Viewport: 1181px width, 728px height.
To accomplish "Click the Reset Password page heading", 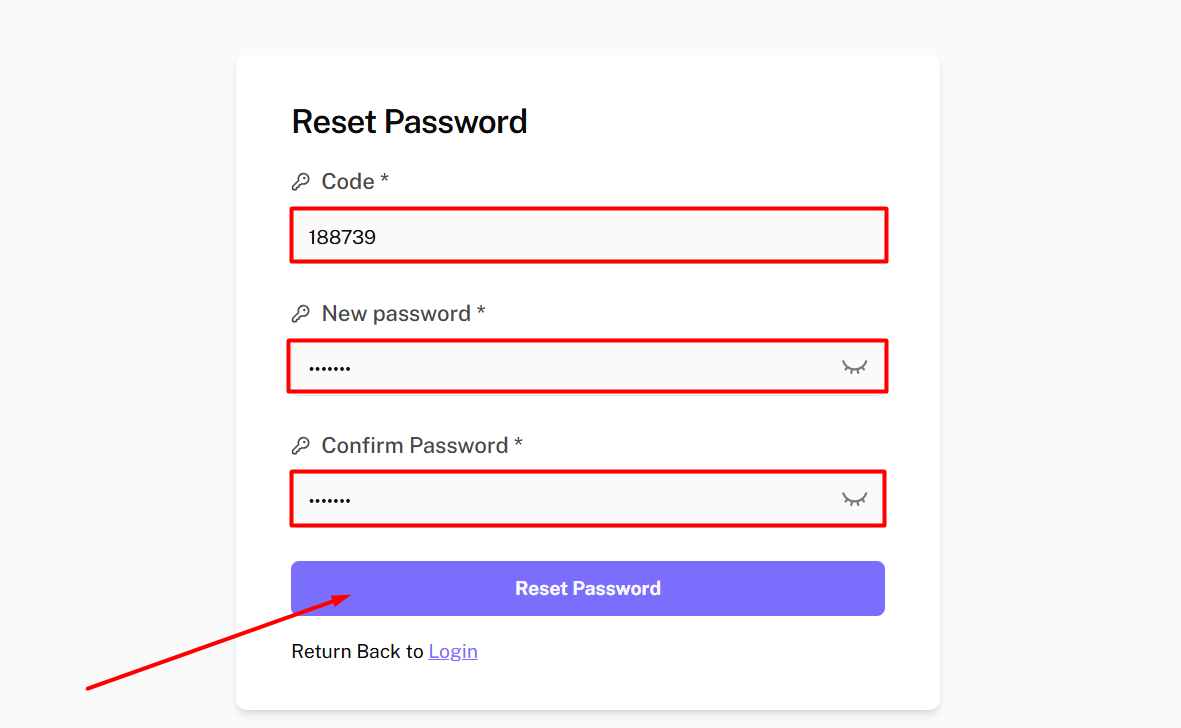I will (409, 122).
